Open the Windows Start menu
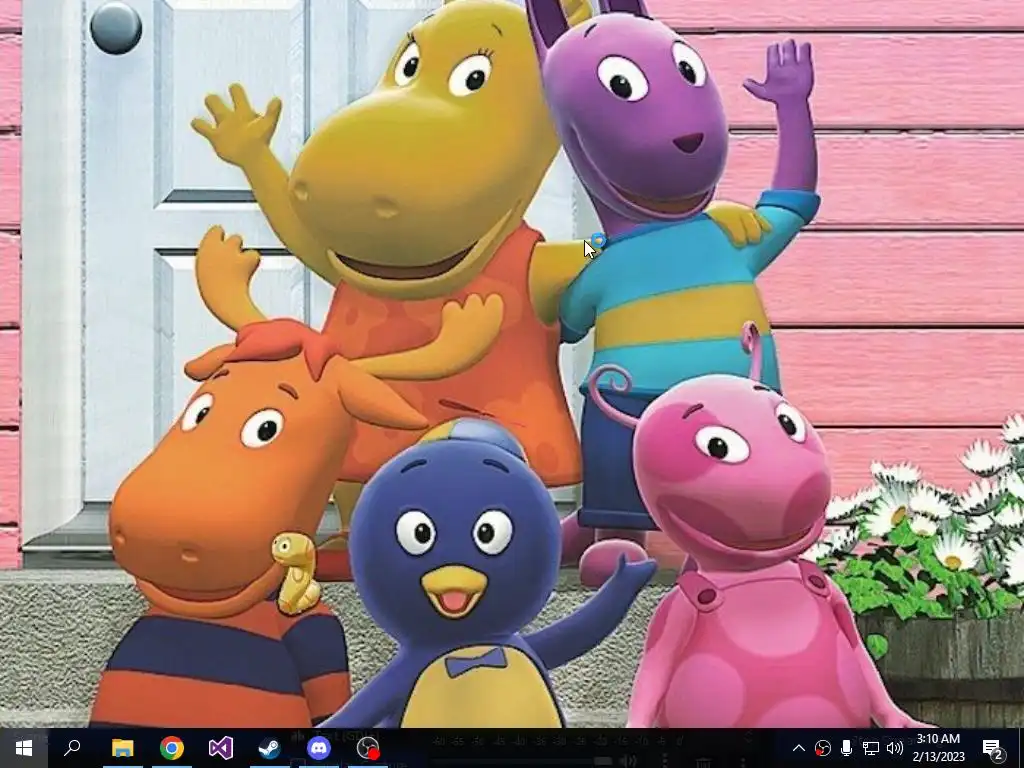 point(24,748)
